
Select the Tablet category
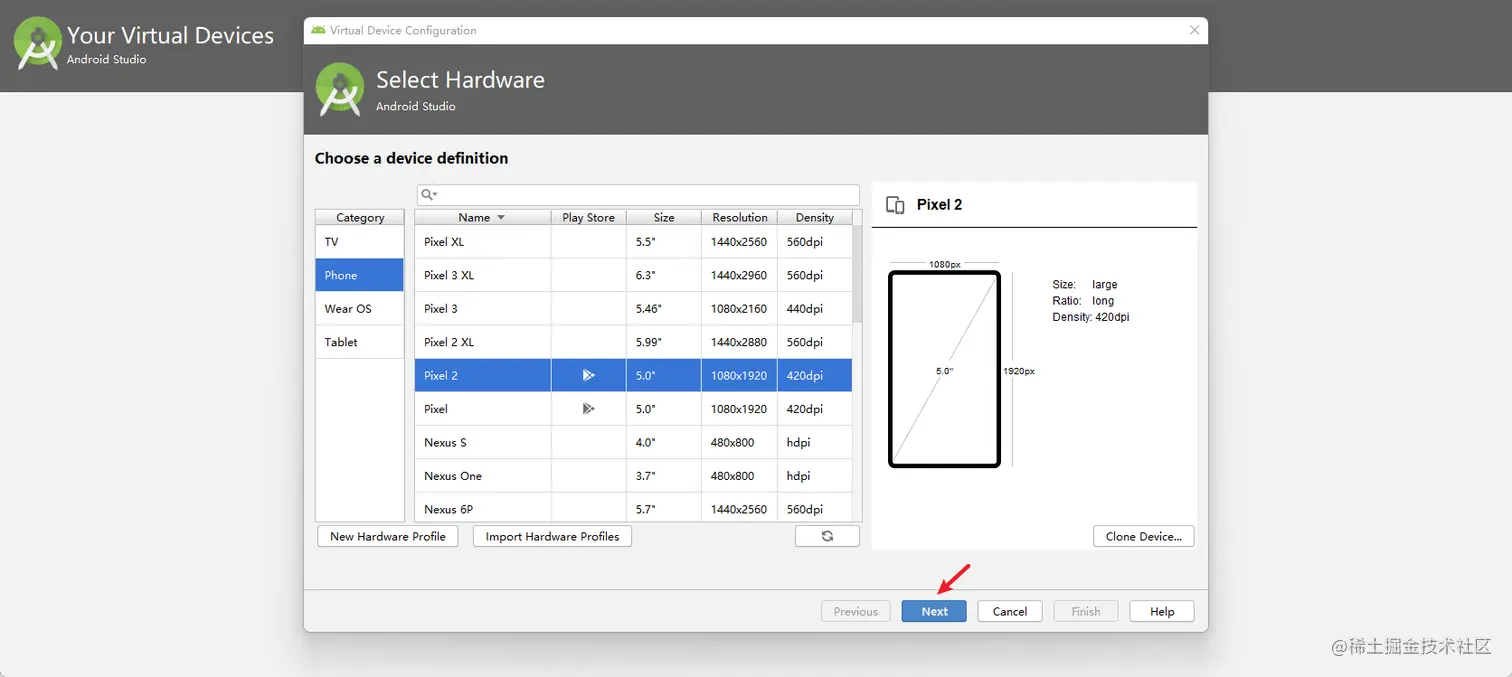pos(360,342)
